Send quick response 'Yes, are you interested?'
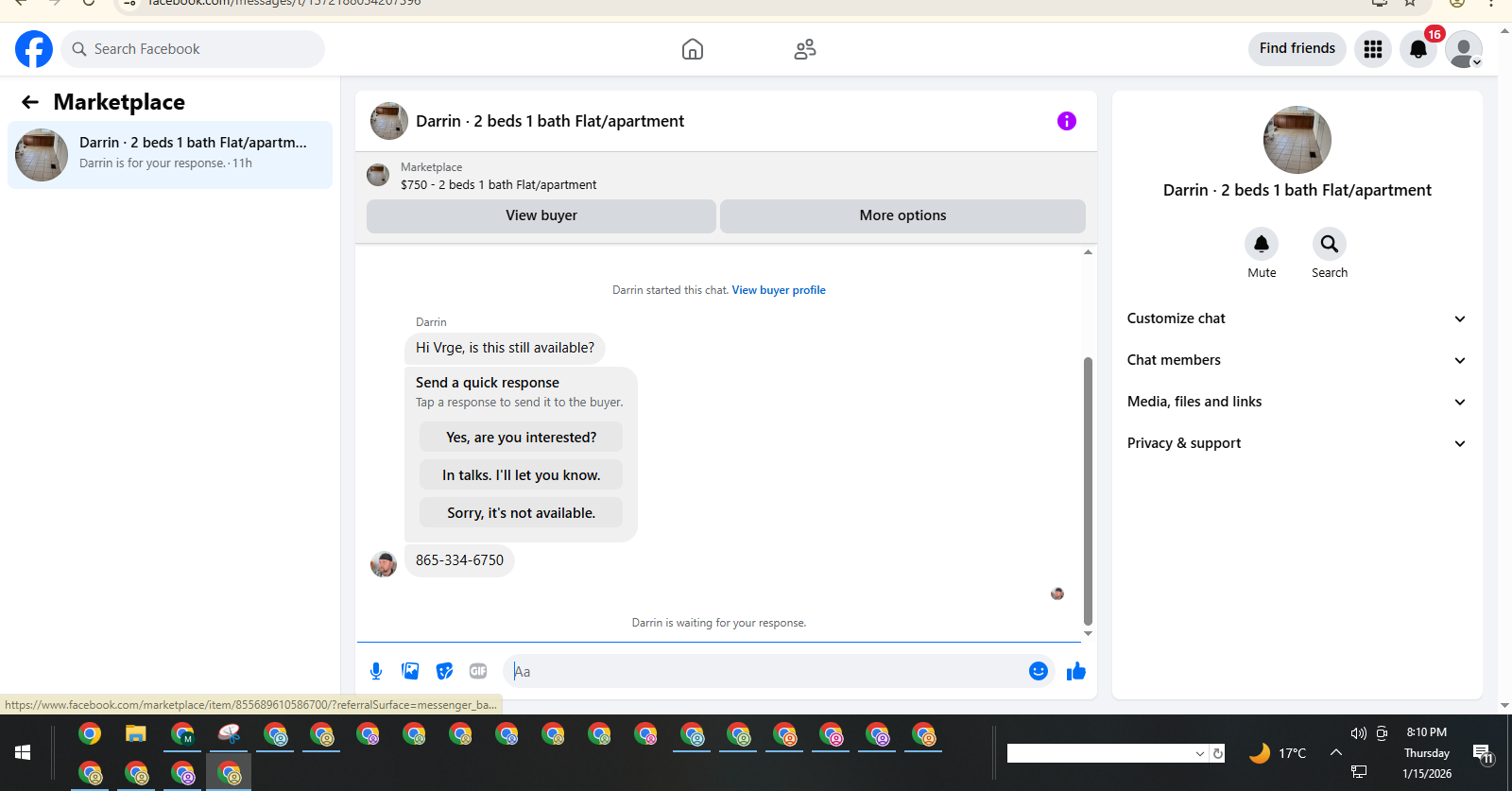 point(521,438)
